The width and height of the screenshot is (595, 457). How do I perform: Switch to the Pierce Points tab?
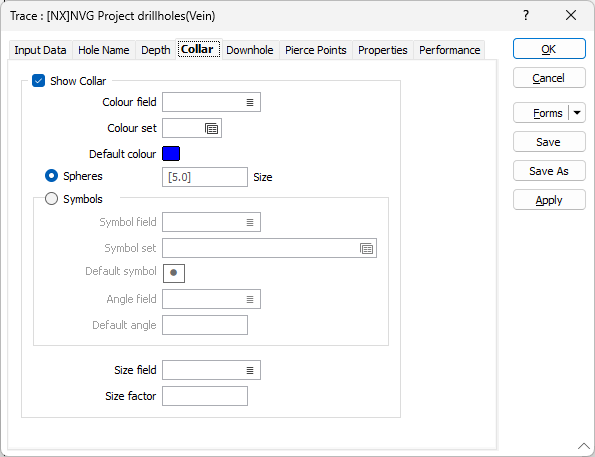coord(316,50)
